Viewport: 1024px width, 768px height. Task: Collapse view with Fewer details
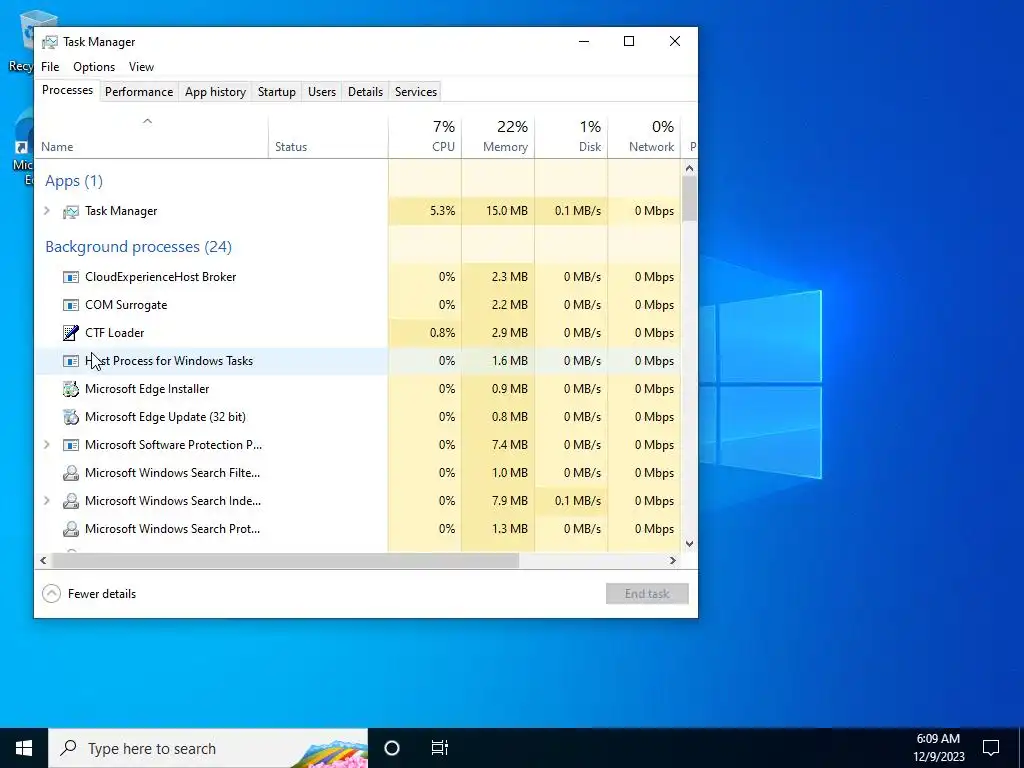tap(89, 594)
